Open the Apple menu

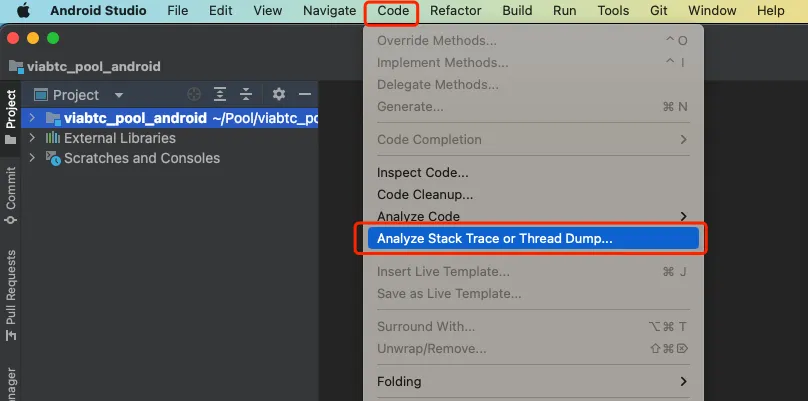tap(23, 11)
